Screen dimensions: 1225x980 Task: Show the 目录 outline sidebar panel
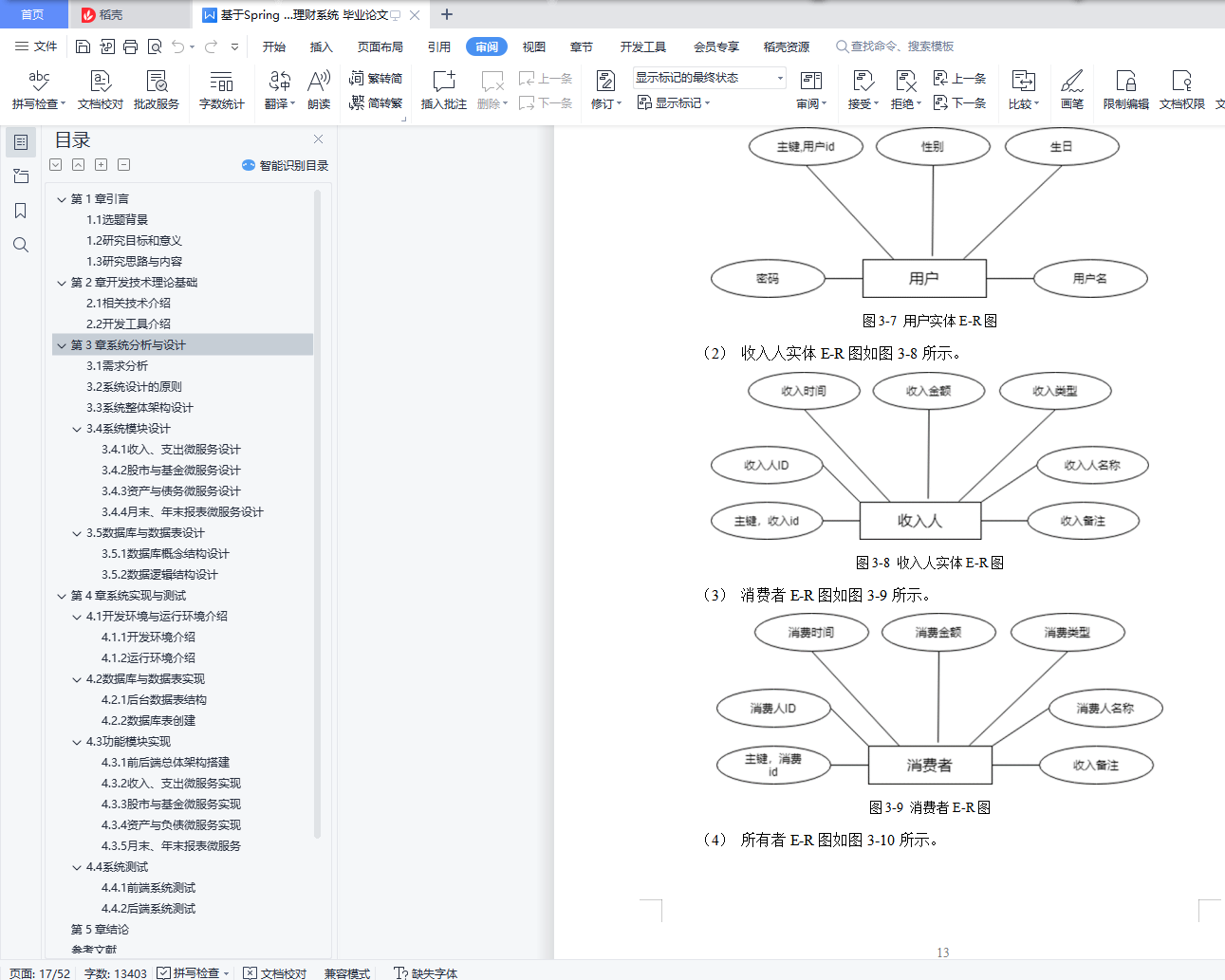pos(21,142)
